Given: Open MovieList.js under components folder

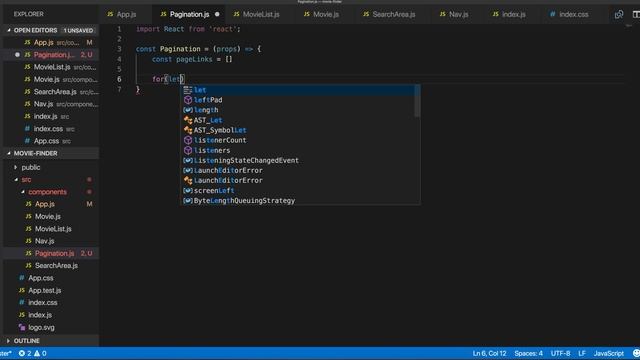Looking at the screenshot, I should [x=51, y=229].
